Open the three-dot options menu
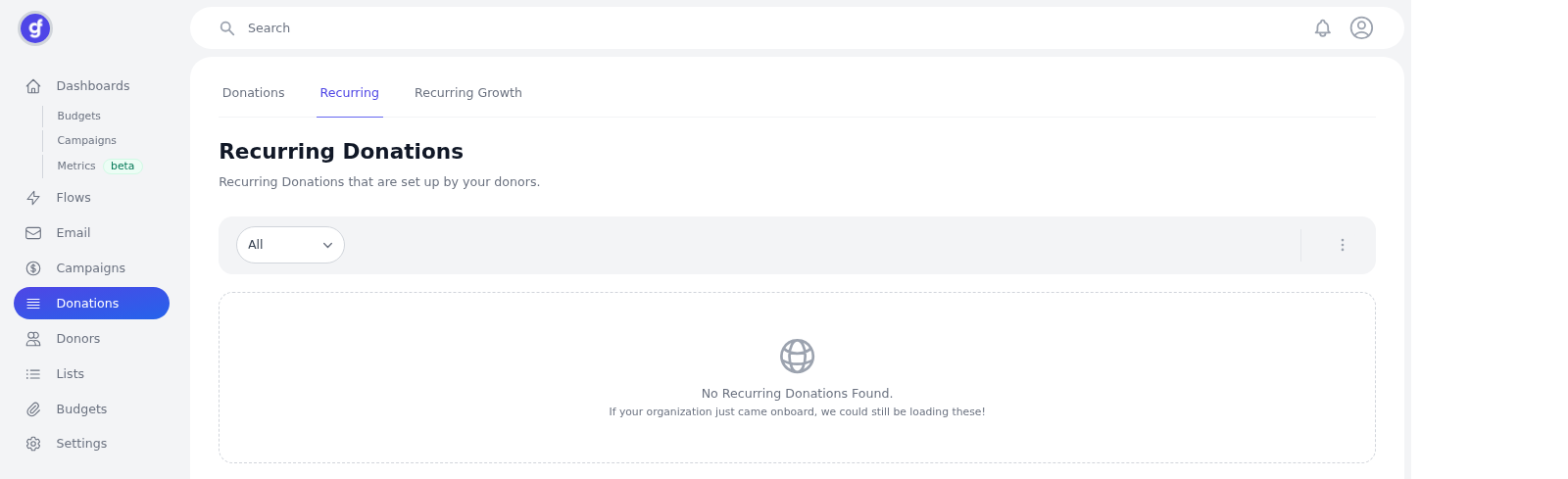1568x479 pixels. coord(1343,245)
